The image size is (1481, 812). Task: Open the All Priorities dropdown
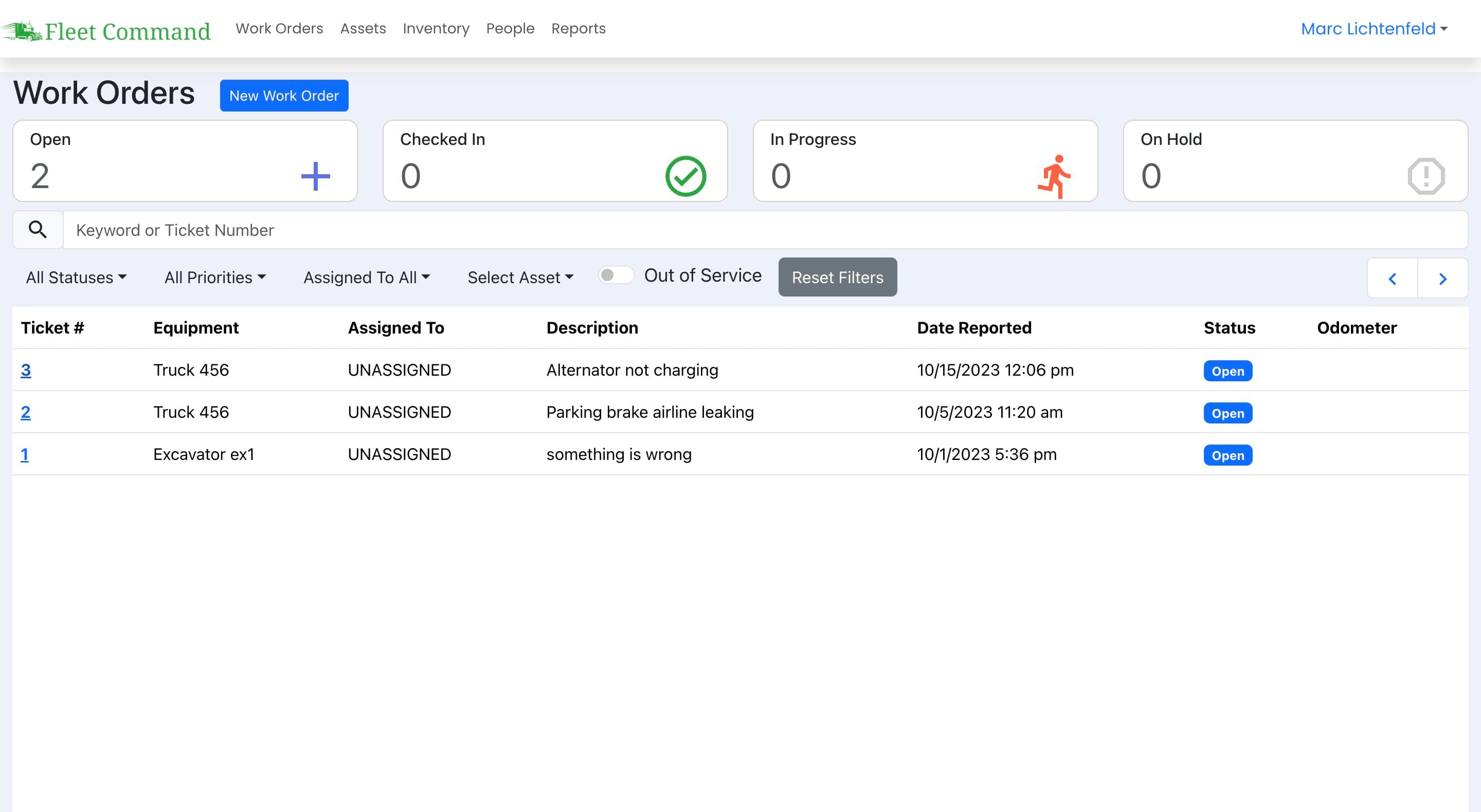pos(215,278)
